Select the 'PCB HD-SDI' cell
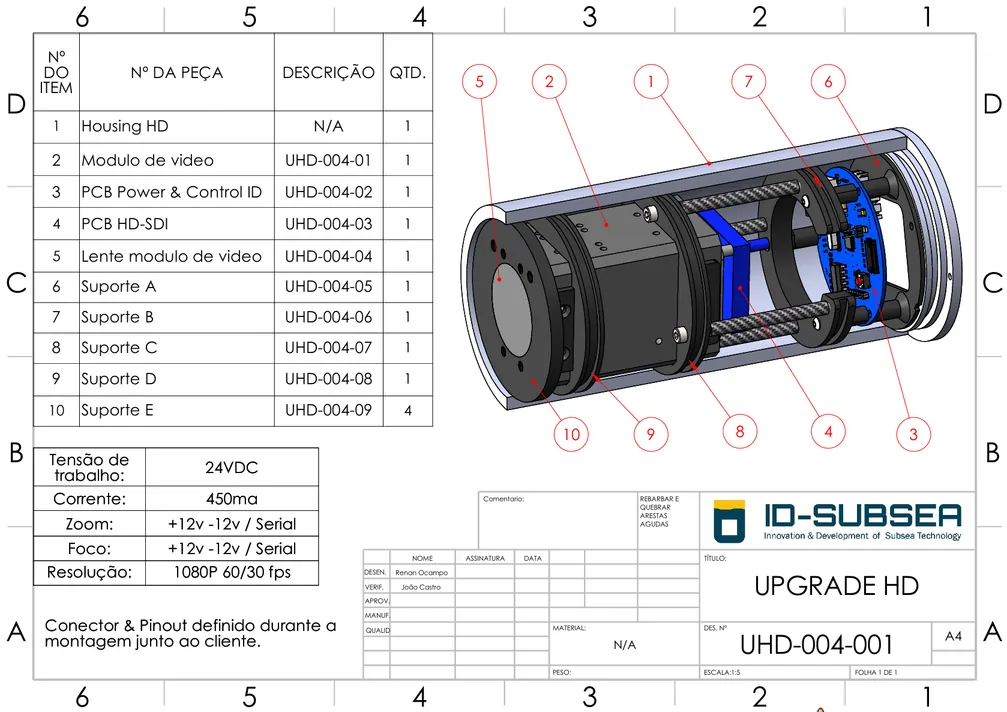Image resolution: width=1007 pixels, height=712 pixels. point(177,224)
